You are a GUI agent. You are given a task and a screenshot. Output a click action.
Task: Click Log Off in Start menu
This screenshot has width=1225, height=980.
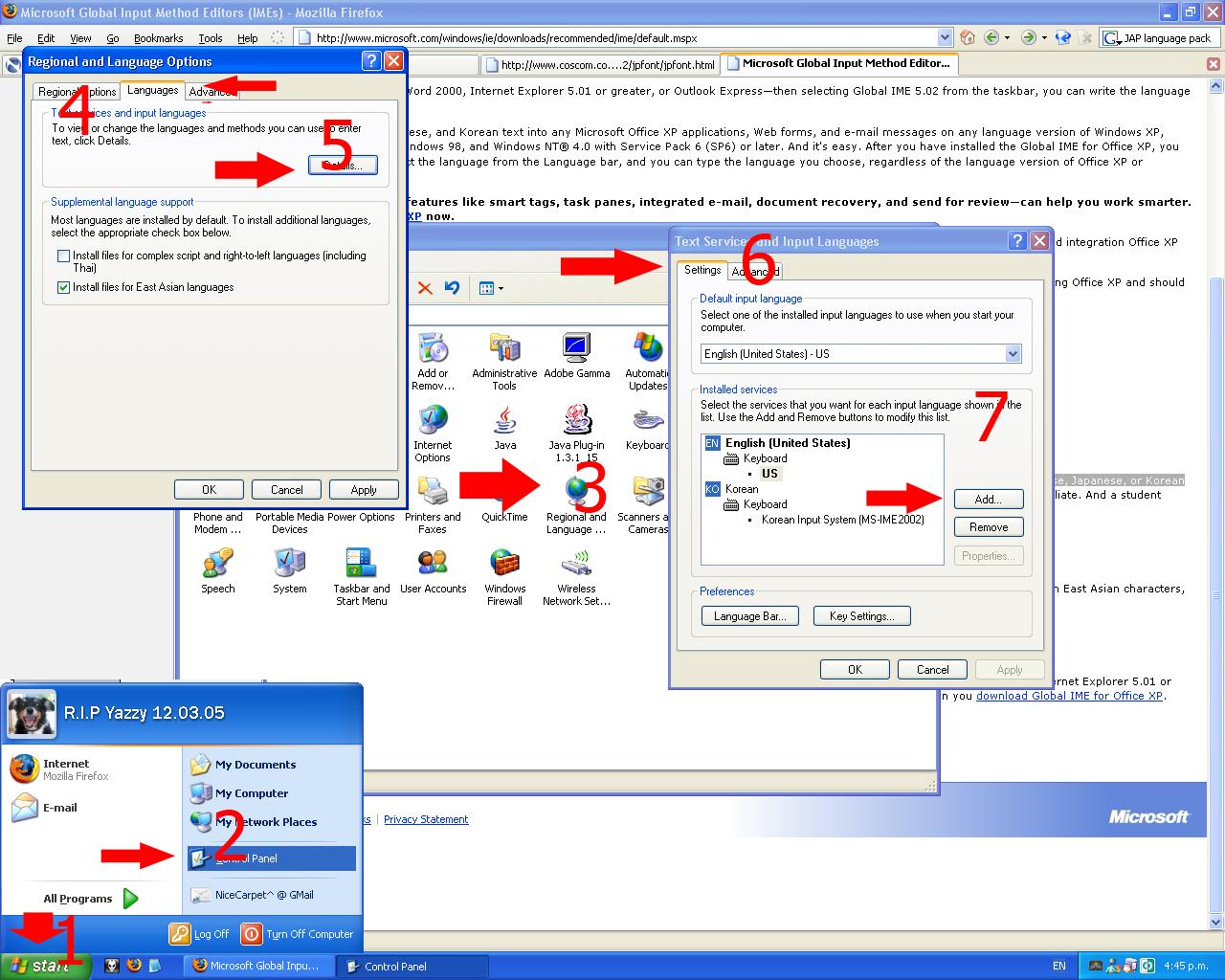200,934
